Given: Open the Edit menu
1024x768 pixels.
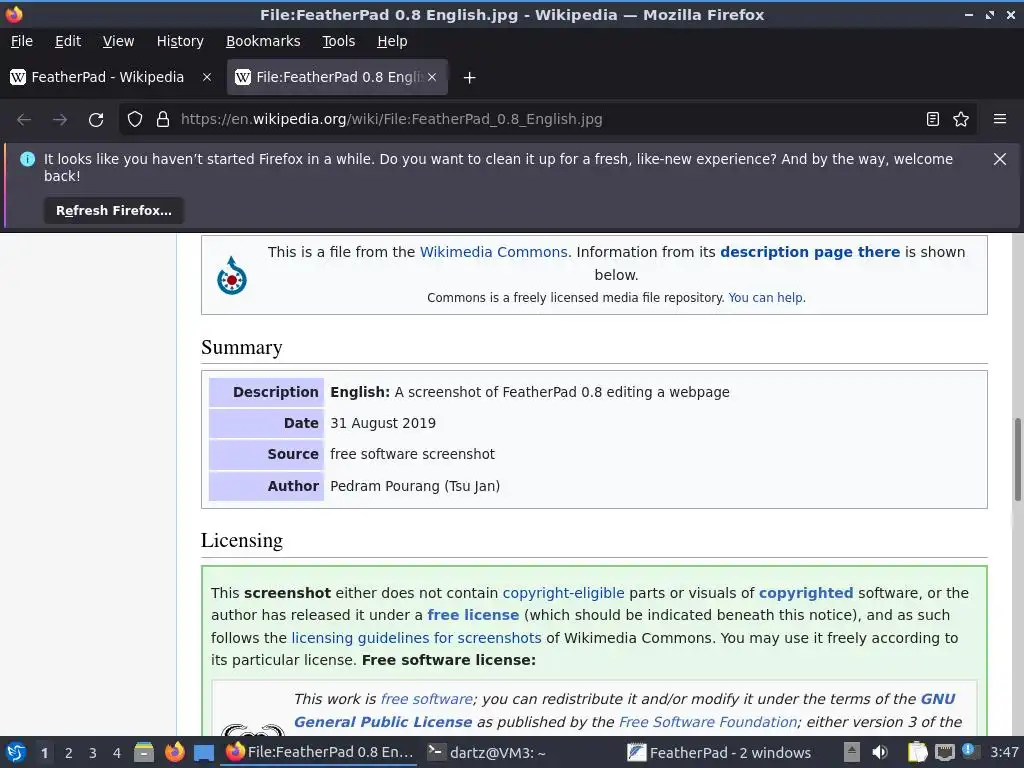Looking at the screenshot, I should [68, 41].
